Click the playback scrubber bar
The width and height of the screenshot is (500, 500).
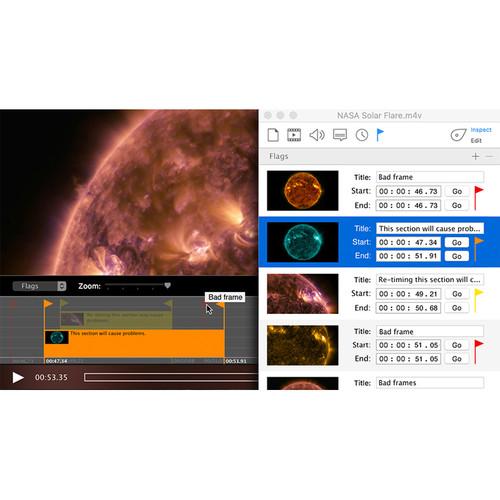point(171,377)
